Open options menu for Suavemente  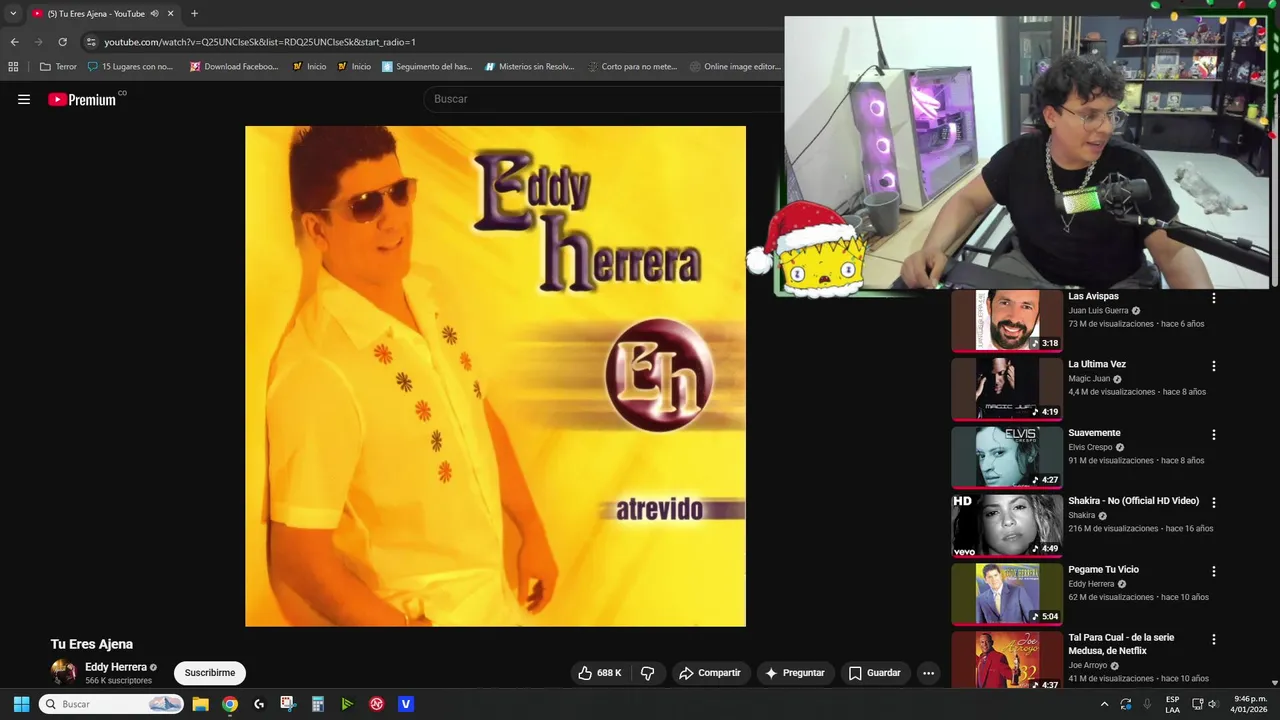(x=1214, y=435)
